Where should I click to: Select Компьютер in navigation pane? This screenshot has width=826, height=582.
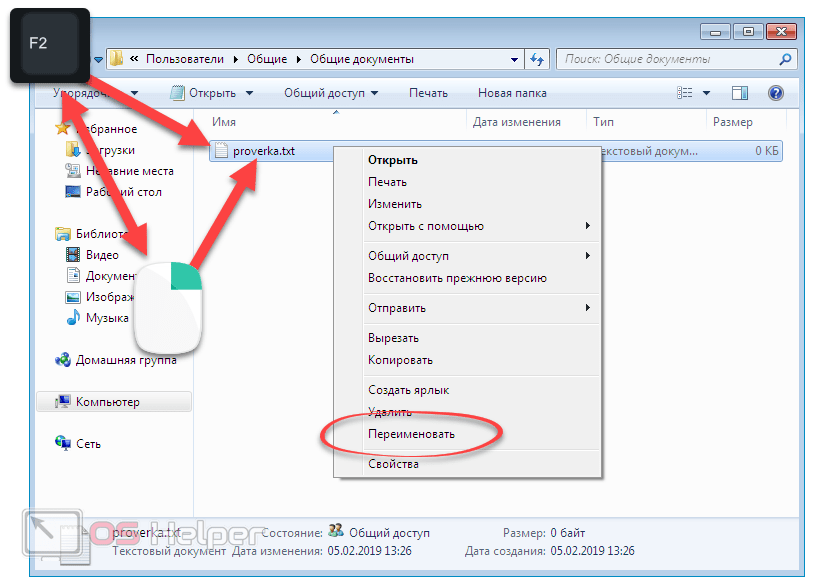(114, 402)
